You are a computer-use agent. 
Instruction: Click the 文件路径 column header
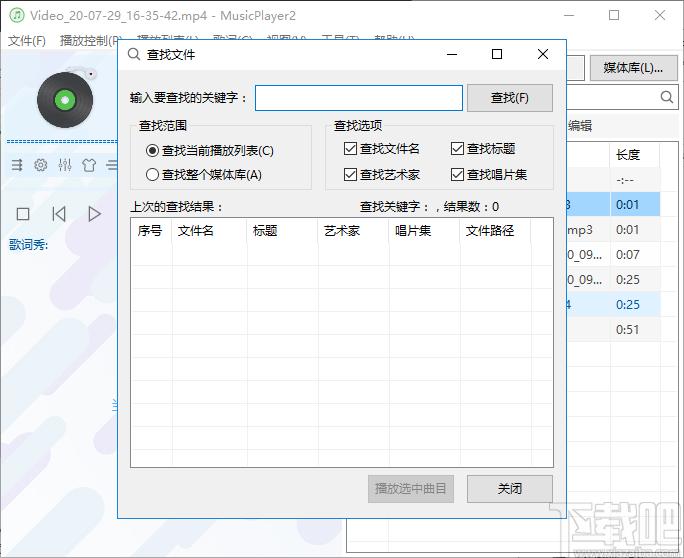[x=495, y=230]
